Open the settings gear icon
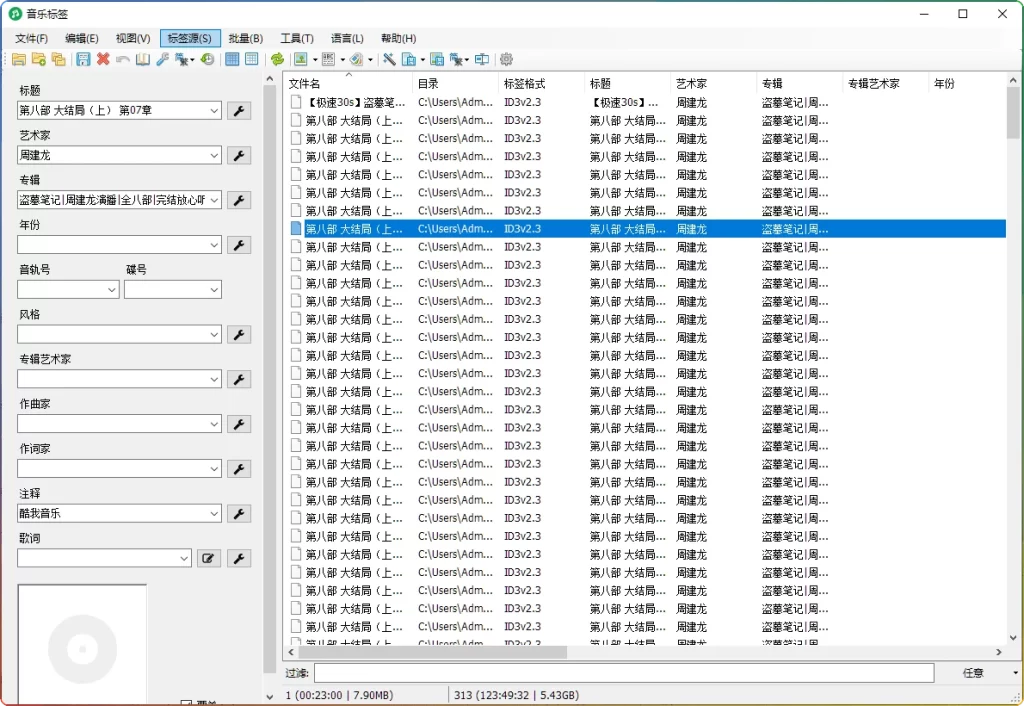Viewport: 1024px width, 706px height. [x=506, y=61]
